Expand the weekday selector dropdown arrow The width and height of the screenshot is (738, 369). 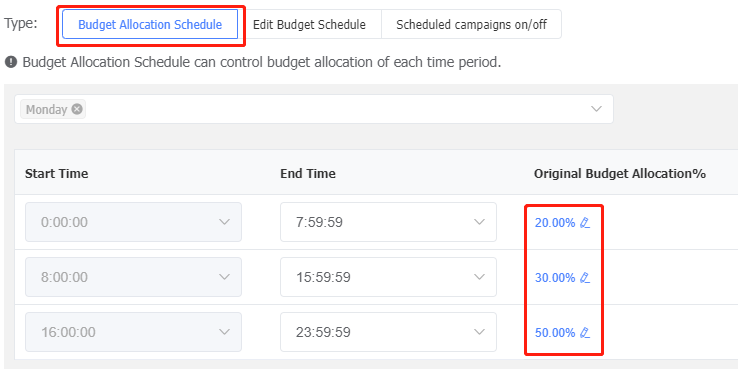click(x=596, y=109)
